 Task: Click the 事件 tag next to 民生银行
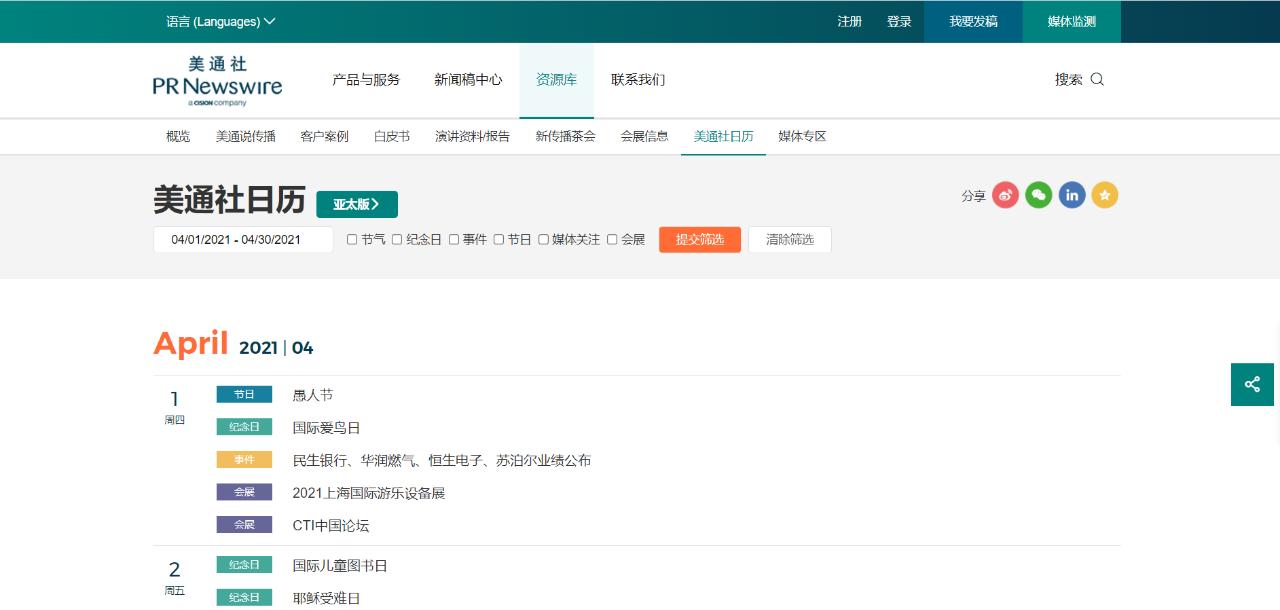point(244,459)
